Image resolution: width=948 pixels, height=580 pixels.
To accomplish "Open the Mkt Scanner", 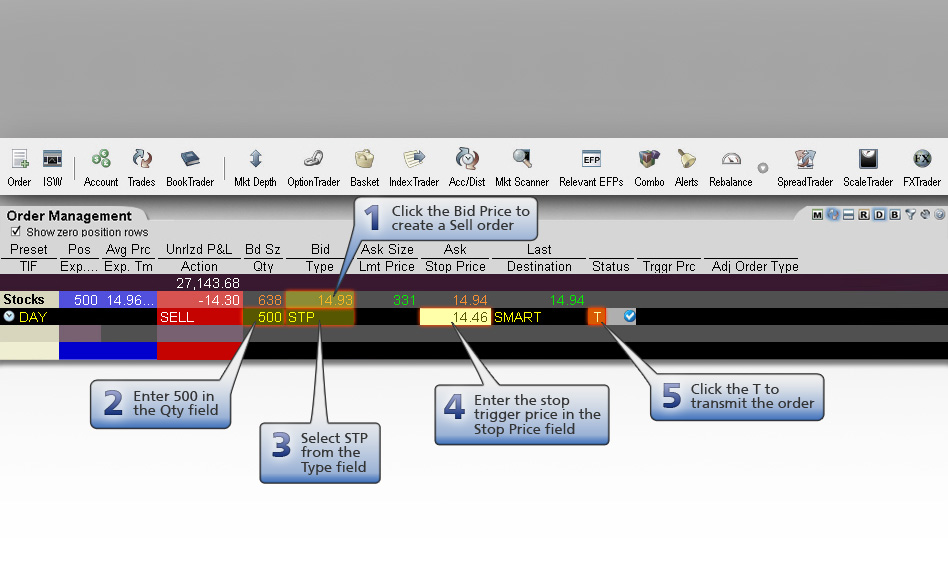I will pyautogui.click(x=522, y=168).
